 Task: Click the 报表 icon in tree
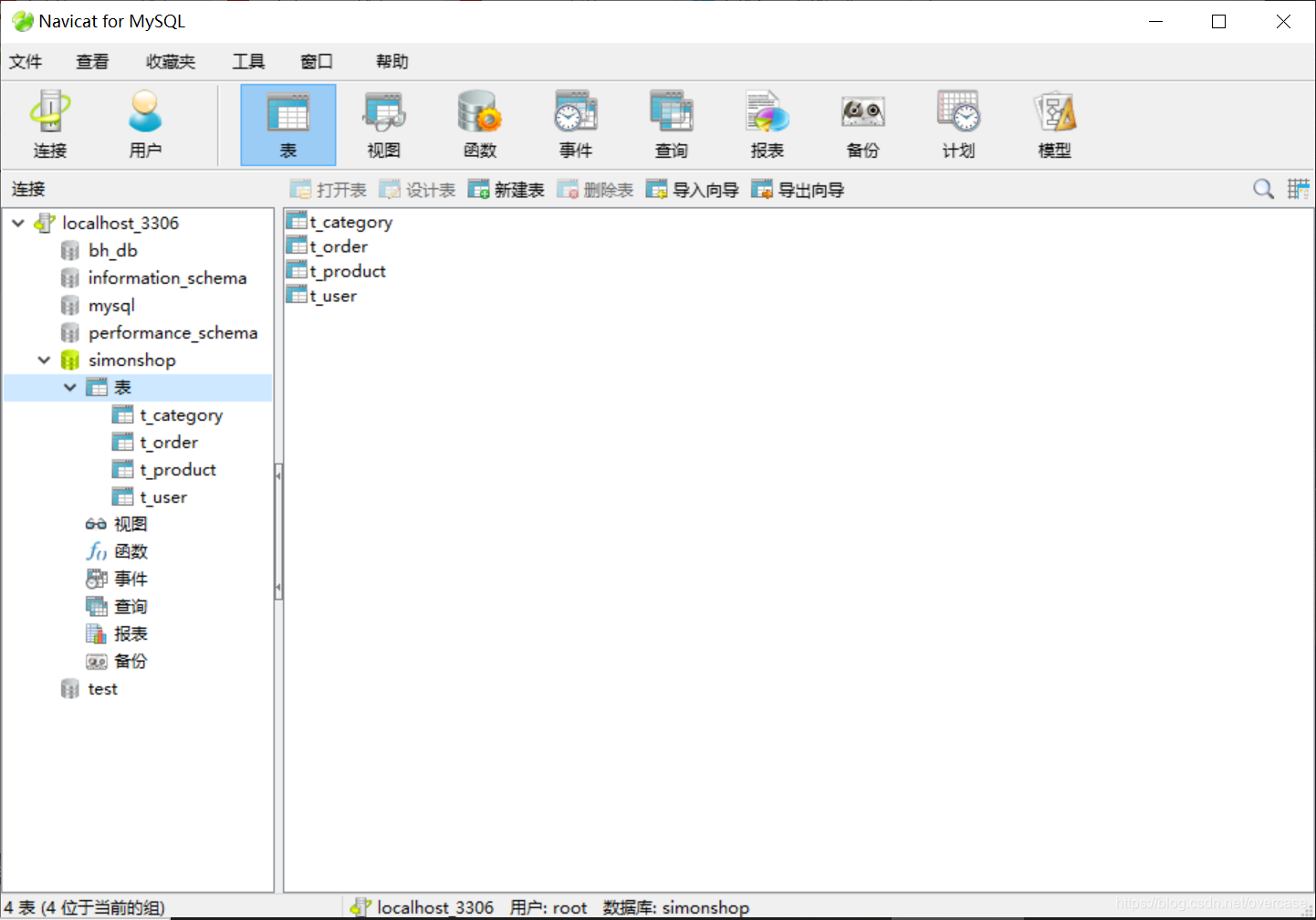click(x=96, y=633)
